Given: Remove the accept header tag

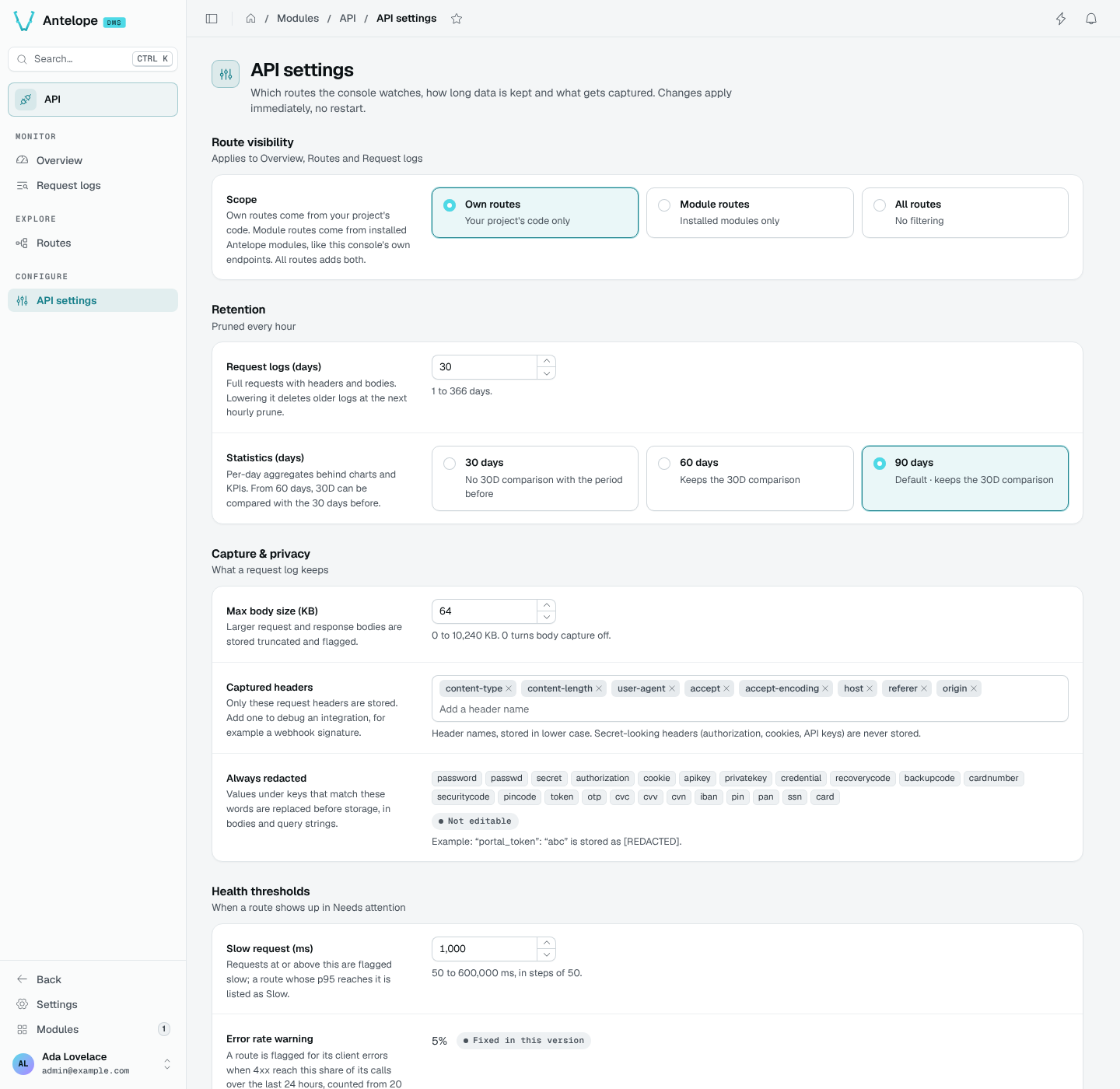Looking at the screenshot, I should pyautogui.click(x=726, y=688).
